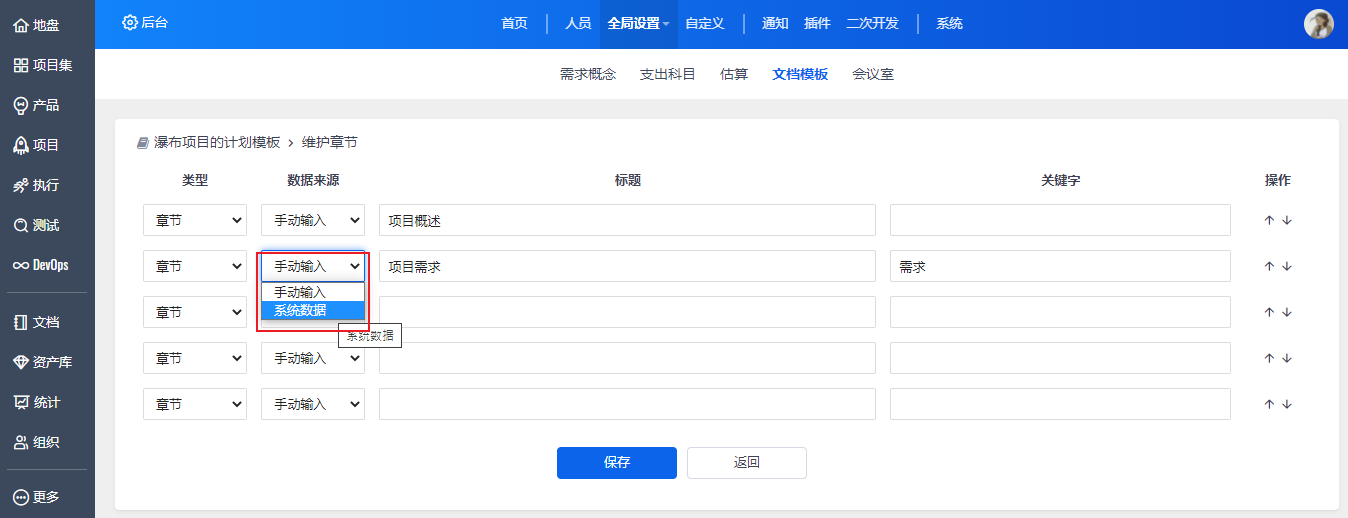
Task: Focus empty keyword field in fourth row
Action: (1060, 358)
